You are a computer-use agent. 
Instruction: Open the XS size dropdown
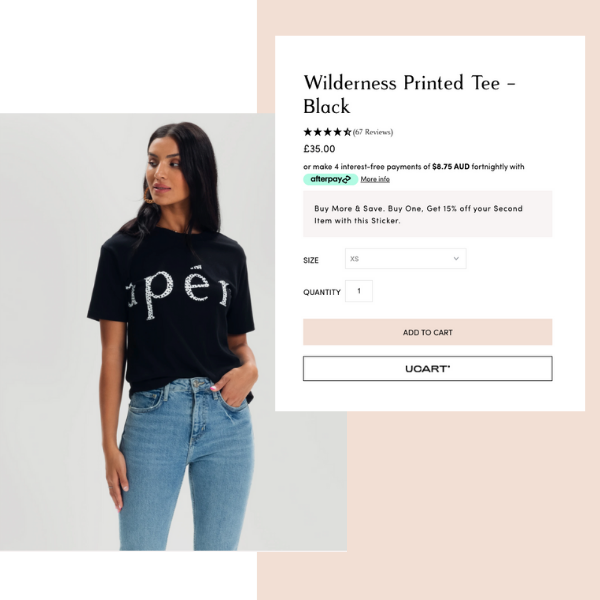(405, 259)
